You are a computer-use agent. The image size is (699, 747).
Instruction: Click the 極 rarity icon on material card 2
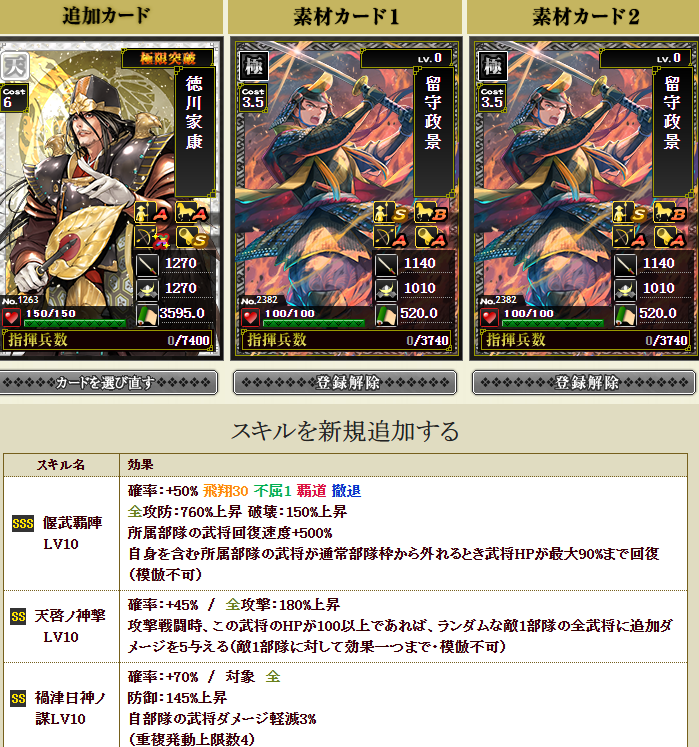click(493, 65)
